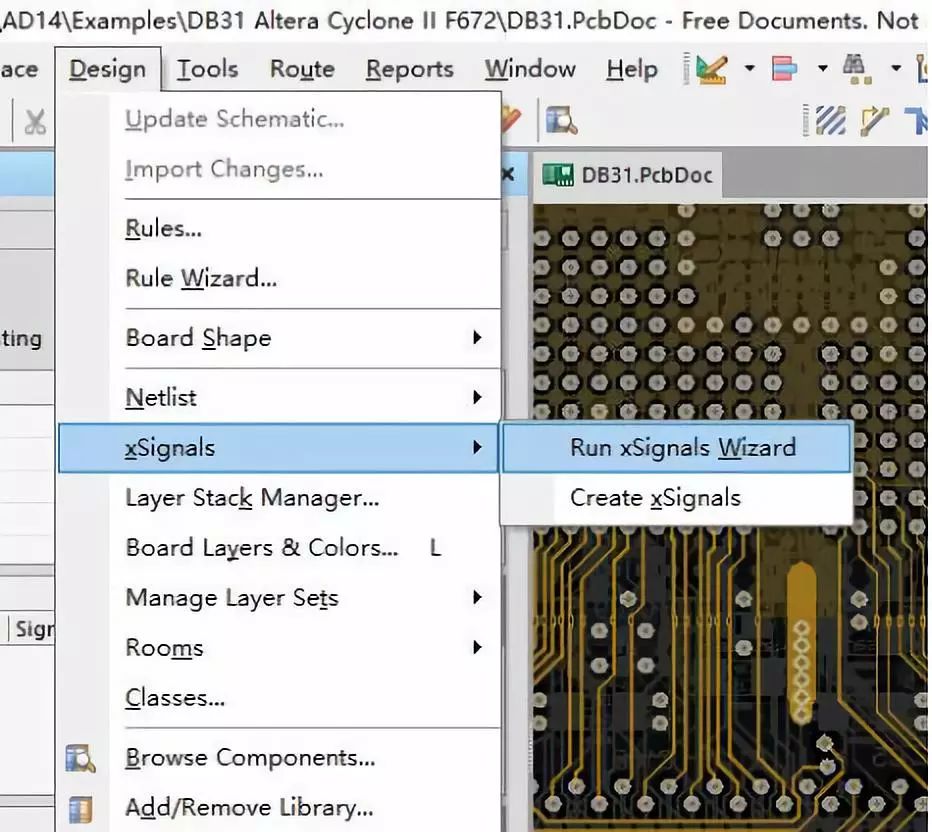Click the scissors Cut icon
Screen dimensions: 932x832
coord(35,122)
